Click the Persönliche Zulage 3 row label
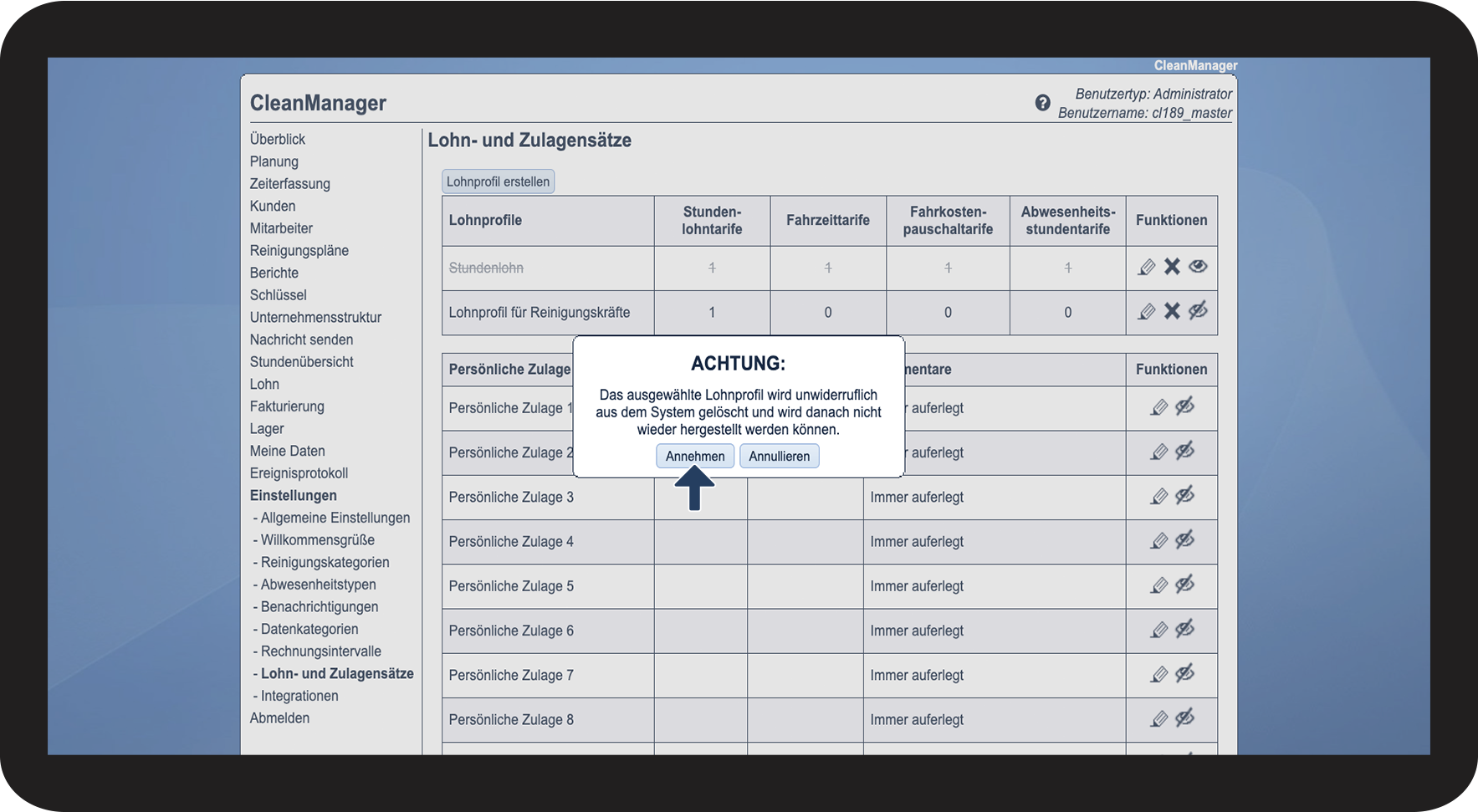 click(x=511, y=497)
